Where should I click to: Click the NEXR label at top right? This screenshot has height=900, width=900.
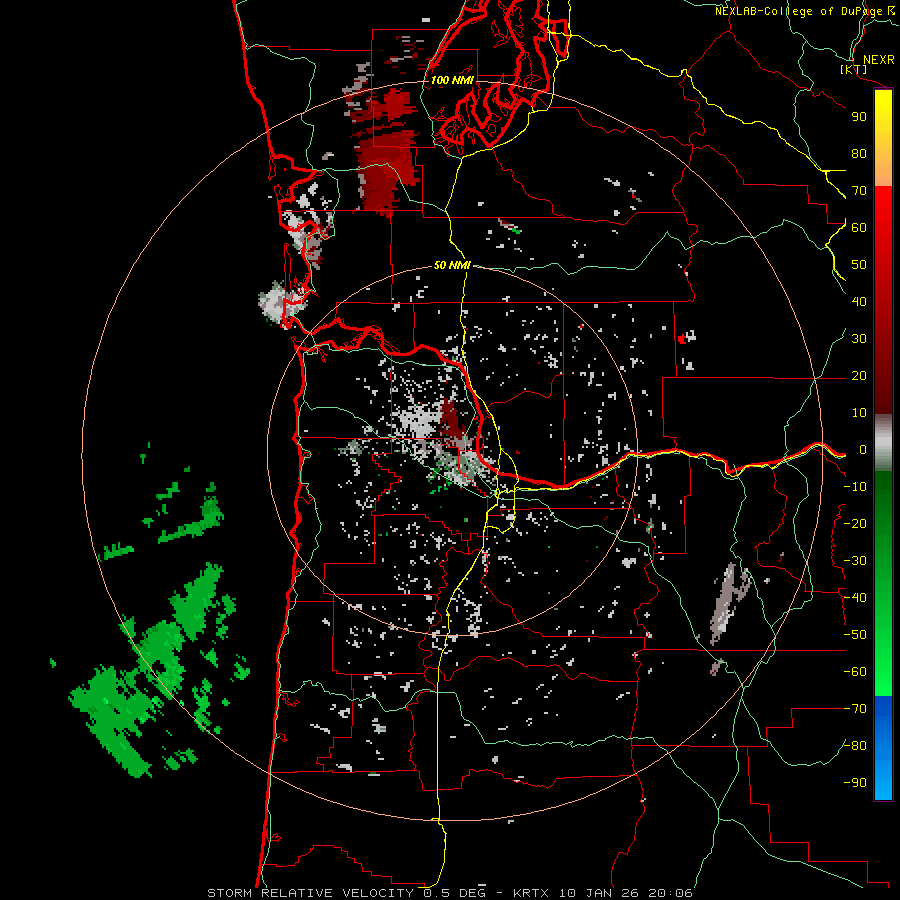point(878,60)
